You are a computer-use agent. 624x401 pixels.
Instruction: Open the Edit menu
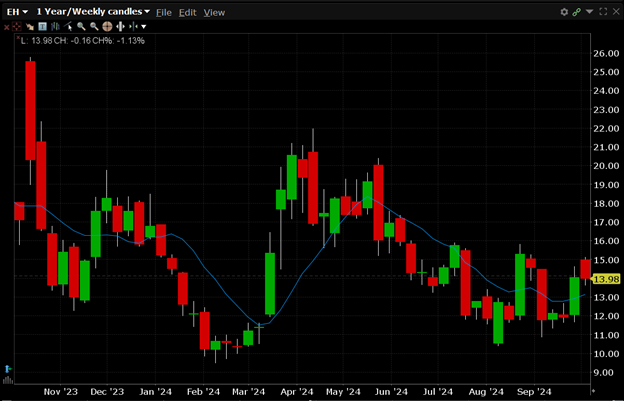click(x=188, y=11)
